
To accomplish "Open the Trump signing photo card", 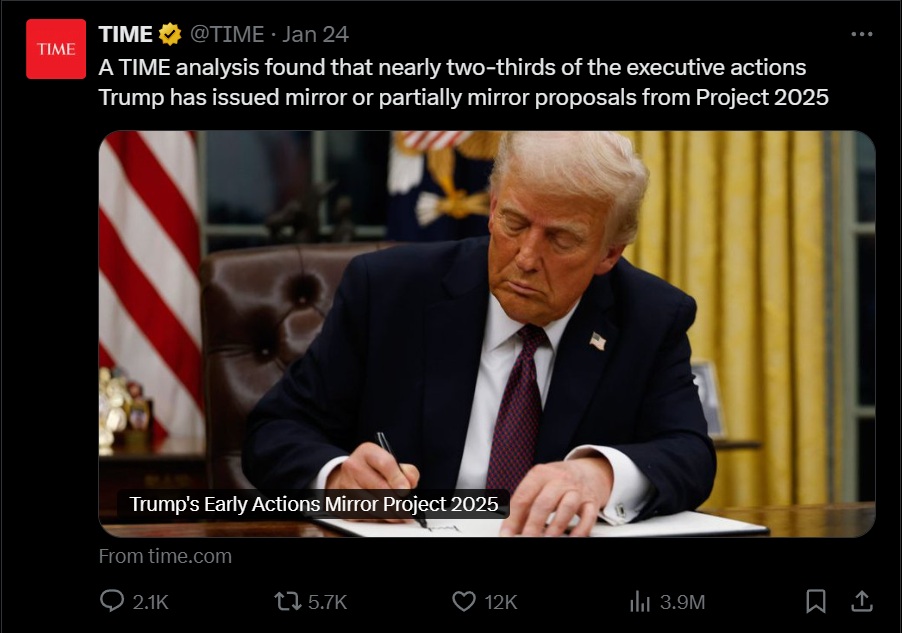I will point(487,334).
